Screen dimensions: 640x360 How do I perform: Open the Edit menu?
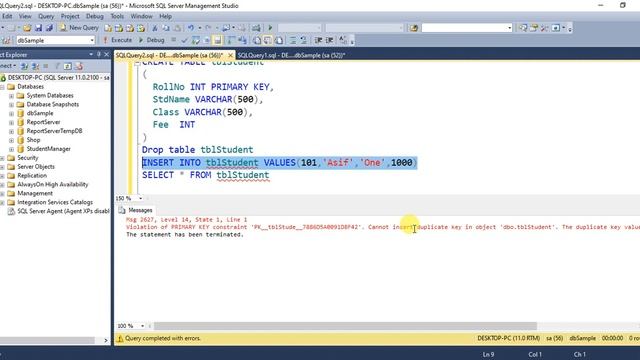coord(7,16)
